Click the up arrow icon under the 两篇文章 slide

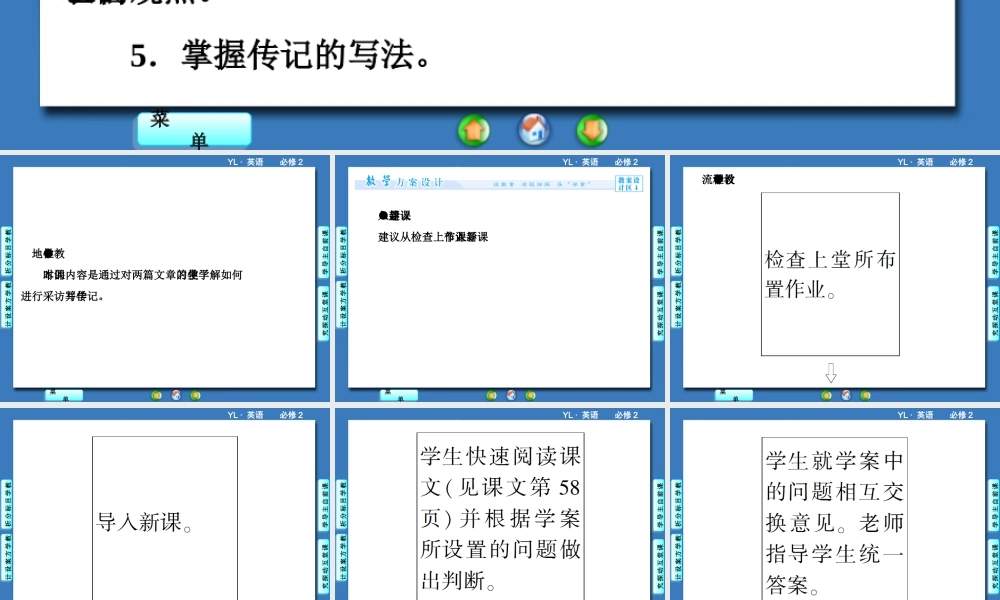[156, 395]
